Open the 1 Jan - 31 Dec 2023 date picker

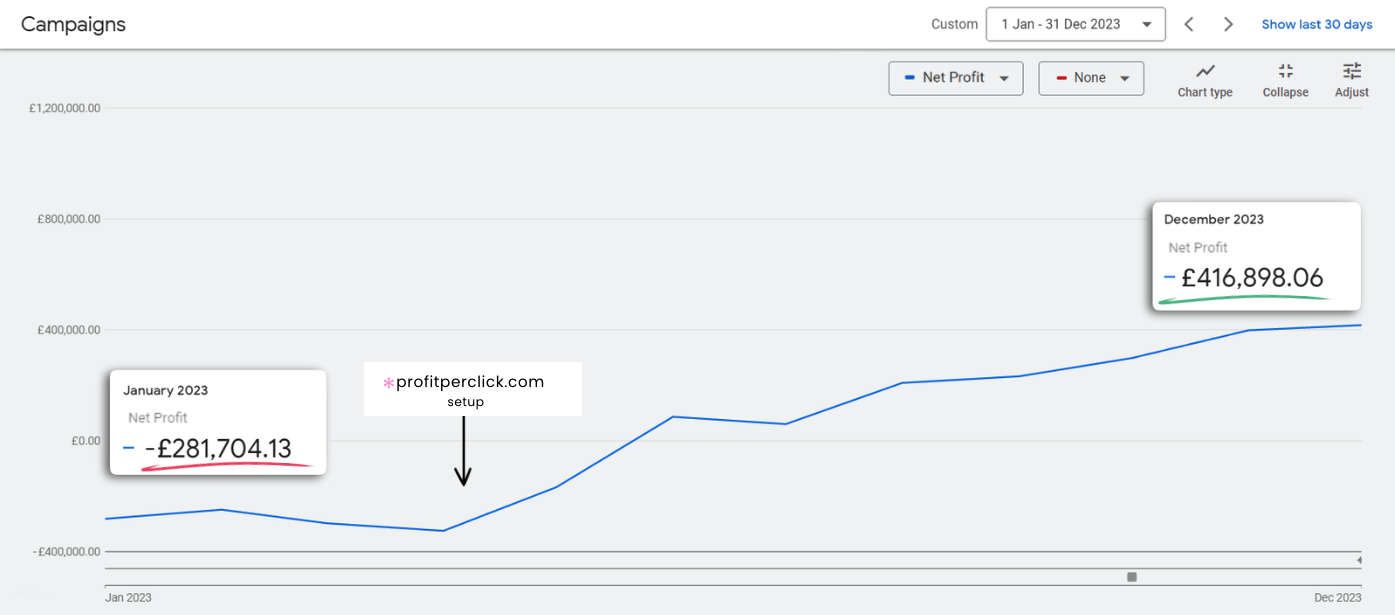(1075, 24)
